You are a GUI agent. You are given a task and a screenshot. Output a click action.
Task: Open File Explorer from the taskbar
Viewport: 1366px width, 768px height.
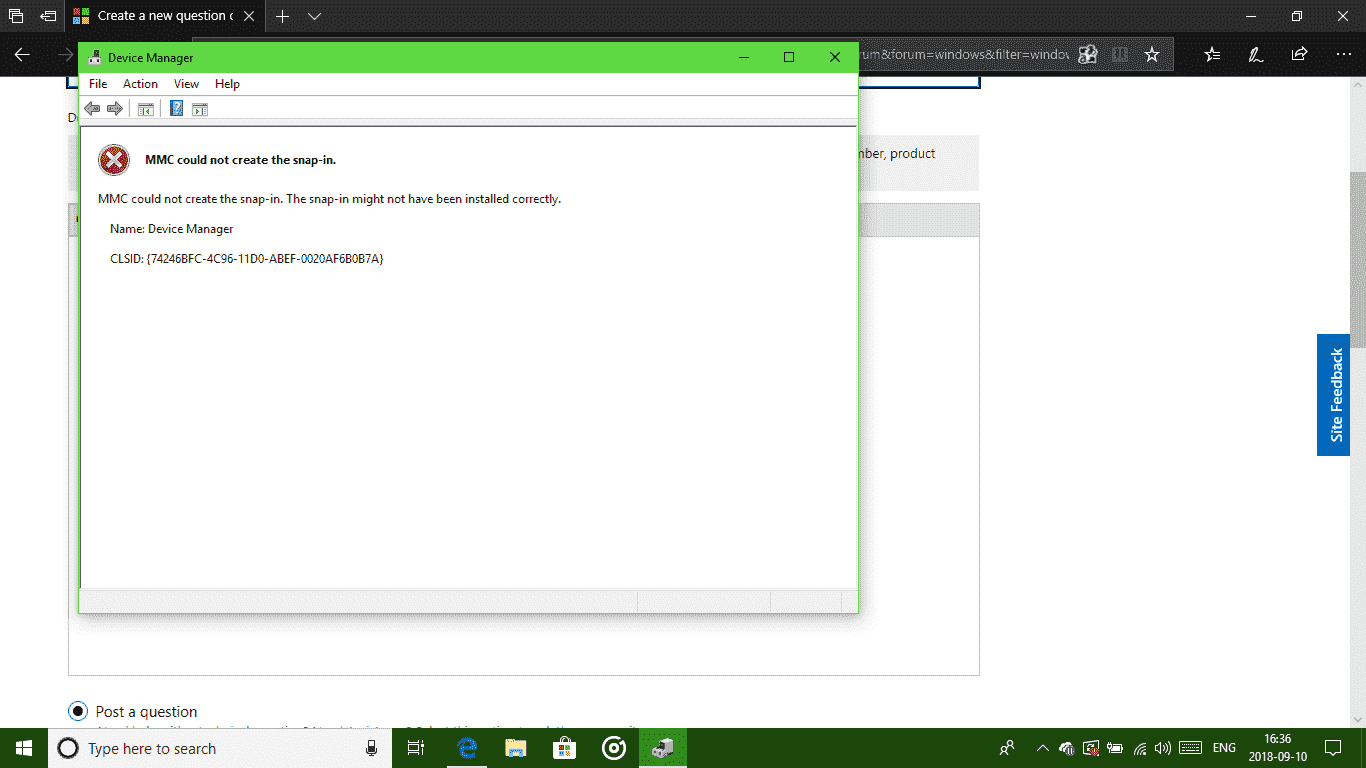[516, 748]
